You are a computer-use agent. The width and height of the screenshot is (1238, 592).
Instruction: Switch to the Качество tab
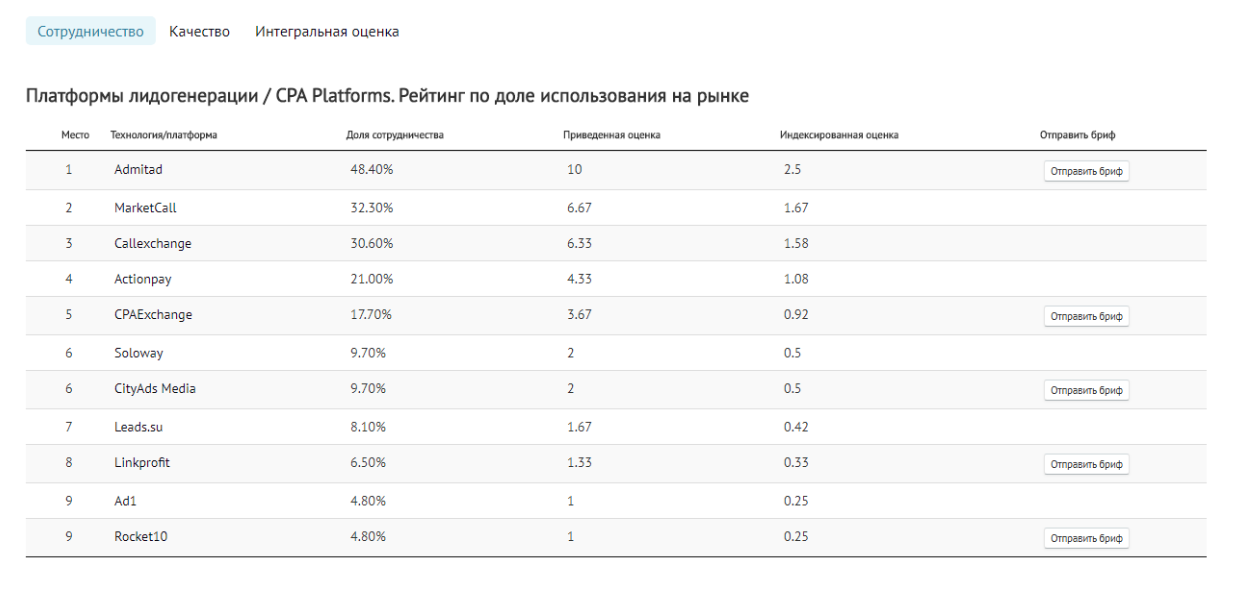(x=199, y=31)
